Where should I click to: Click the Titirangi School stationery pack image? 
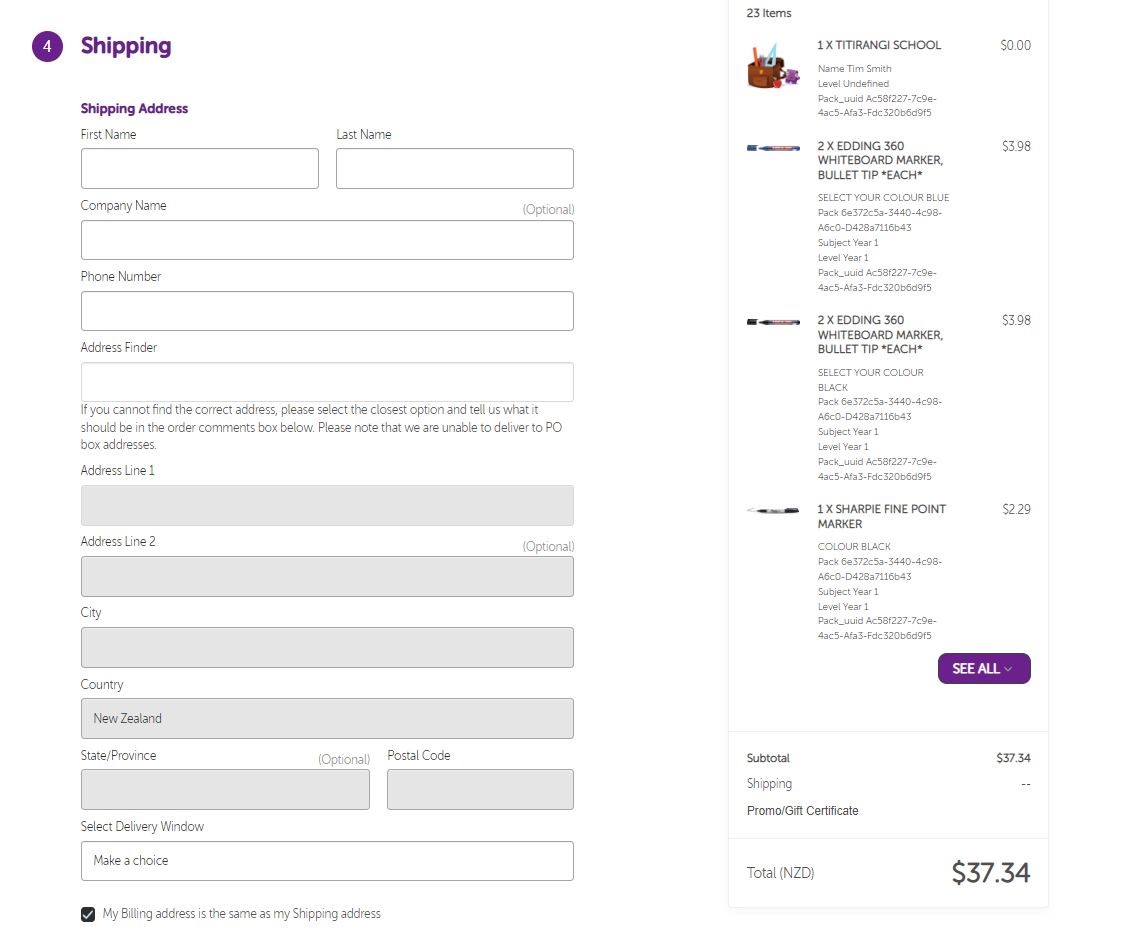773,66
